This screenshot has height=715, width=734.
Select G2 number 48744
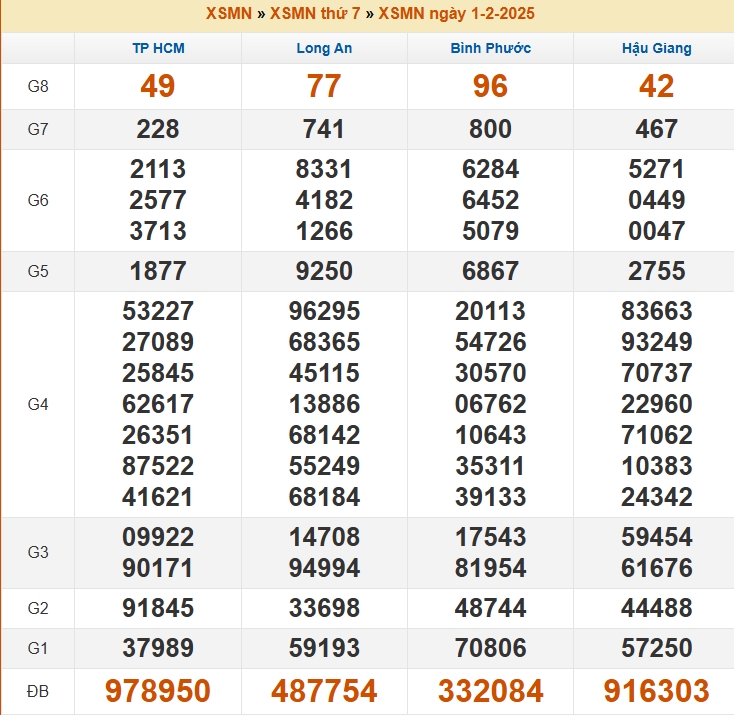click(490, 608)
